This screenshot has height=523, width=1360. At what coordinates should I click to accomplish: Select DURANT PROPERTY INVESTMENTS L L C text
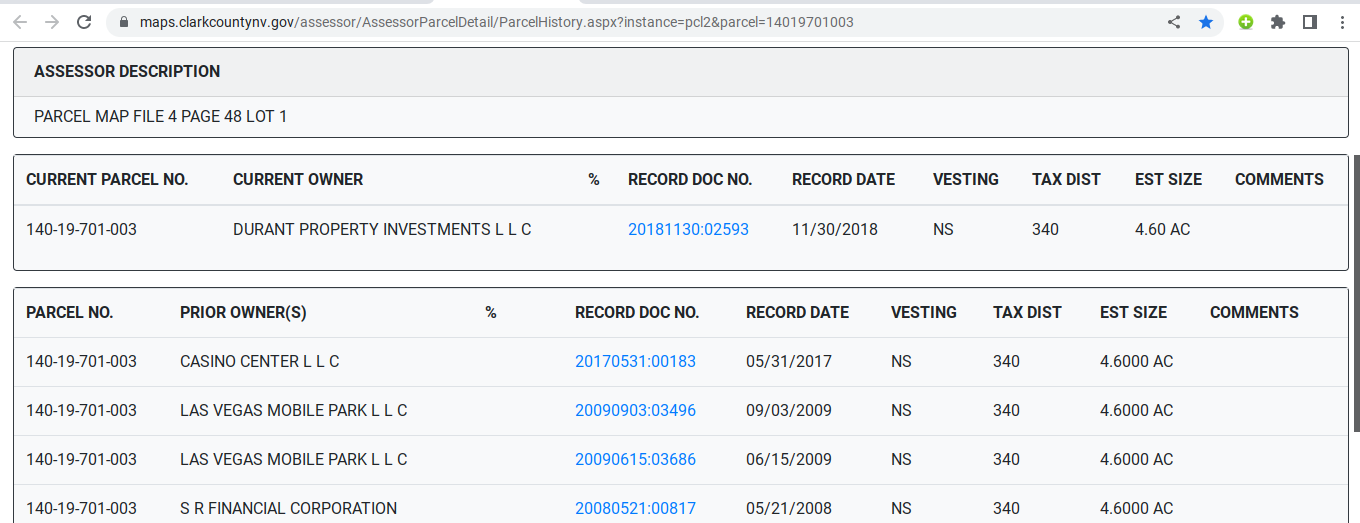tap(382, 230)
